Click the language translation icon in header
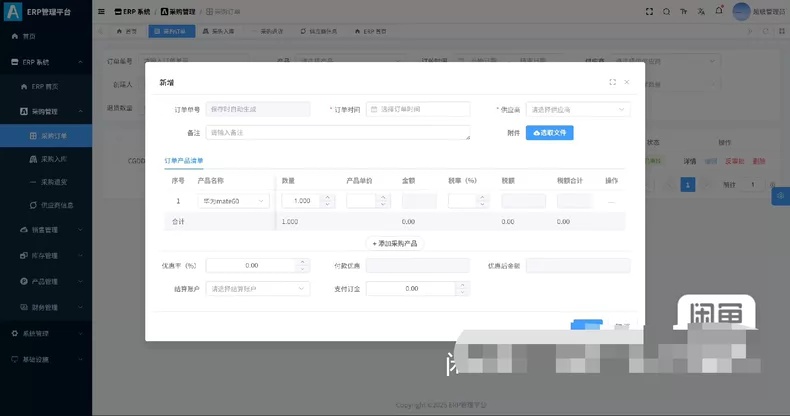The width and height of the screenshot is (790, 416). [701, 12]
